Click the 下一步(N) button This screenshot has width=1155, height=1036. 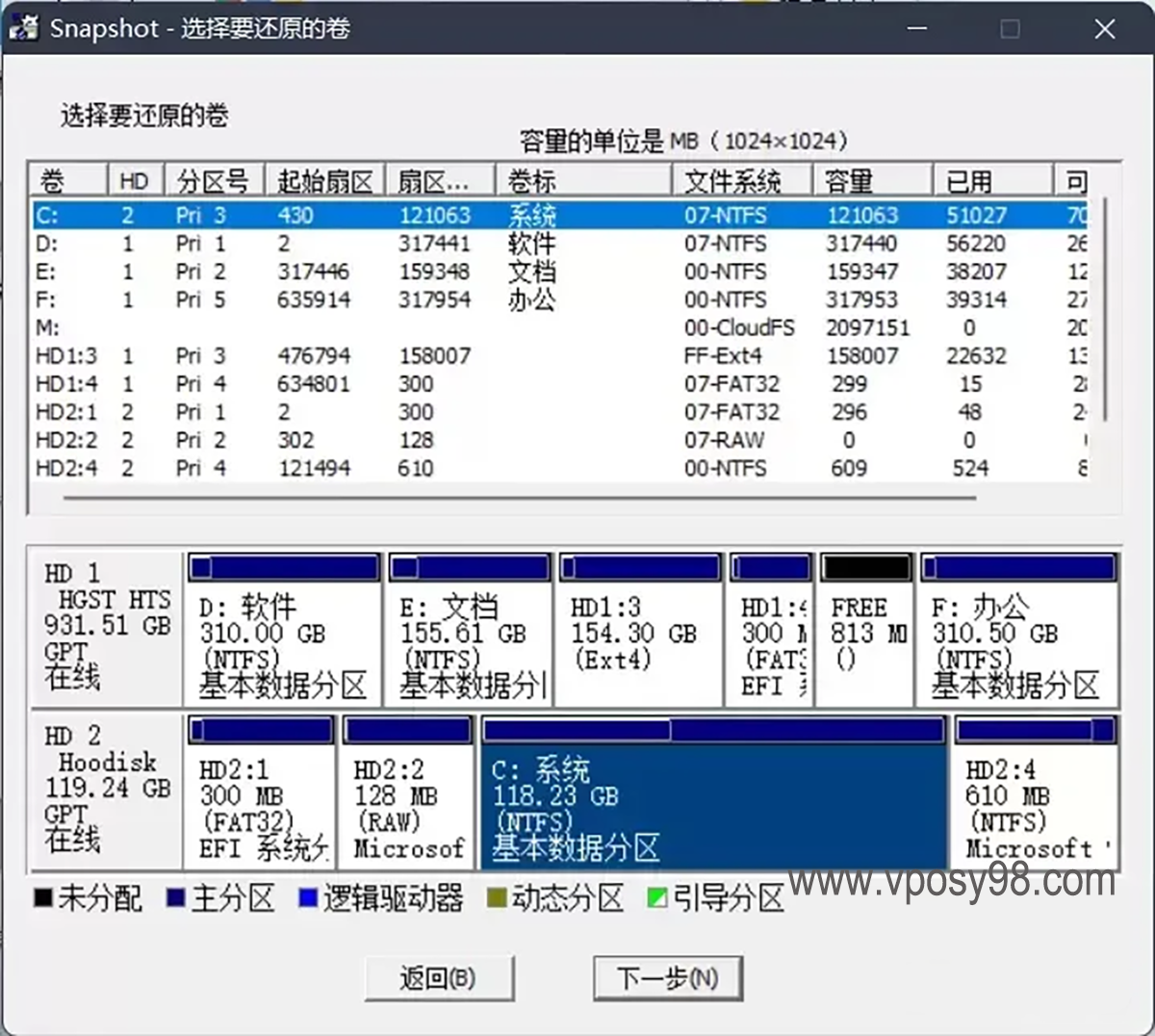[x=668, y=978]
